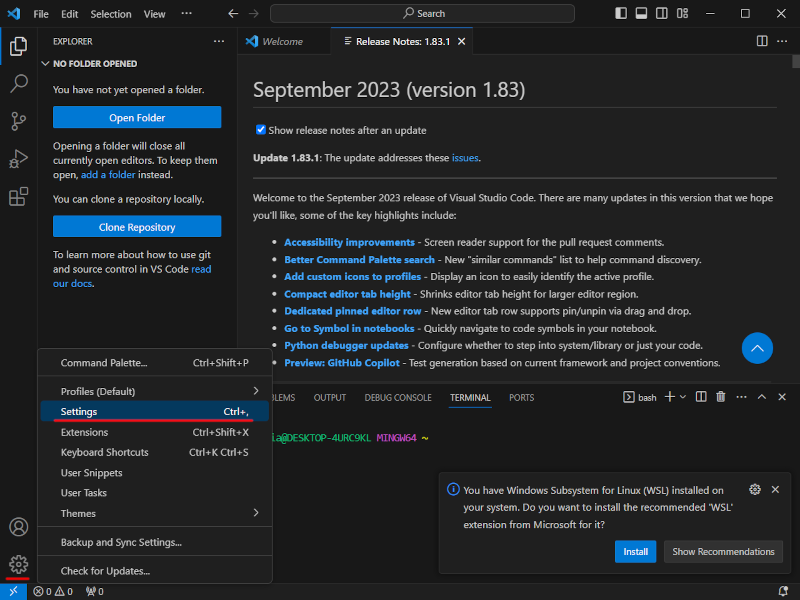Open the WSL notification gear options

(x=755, y=490)
